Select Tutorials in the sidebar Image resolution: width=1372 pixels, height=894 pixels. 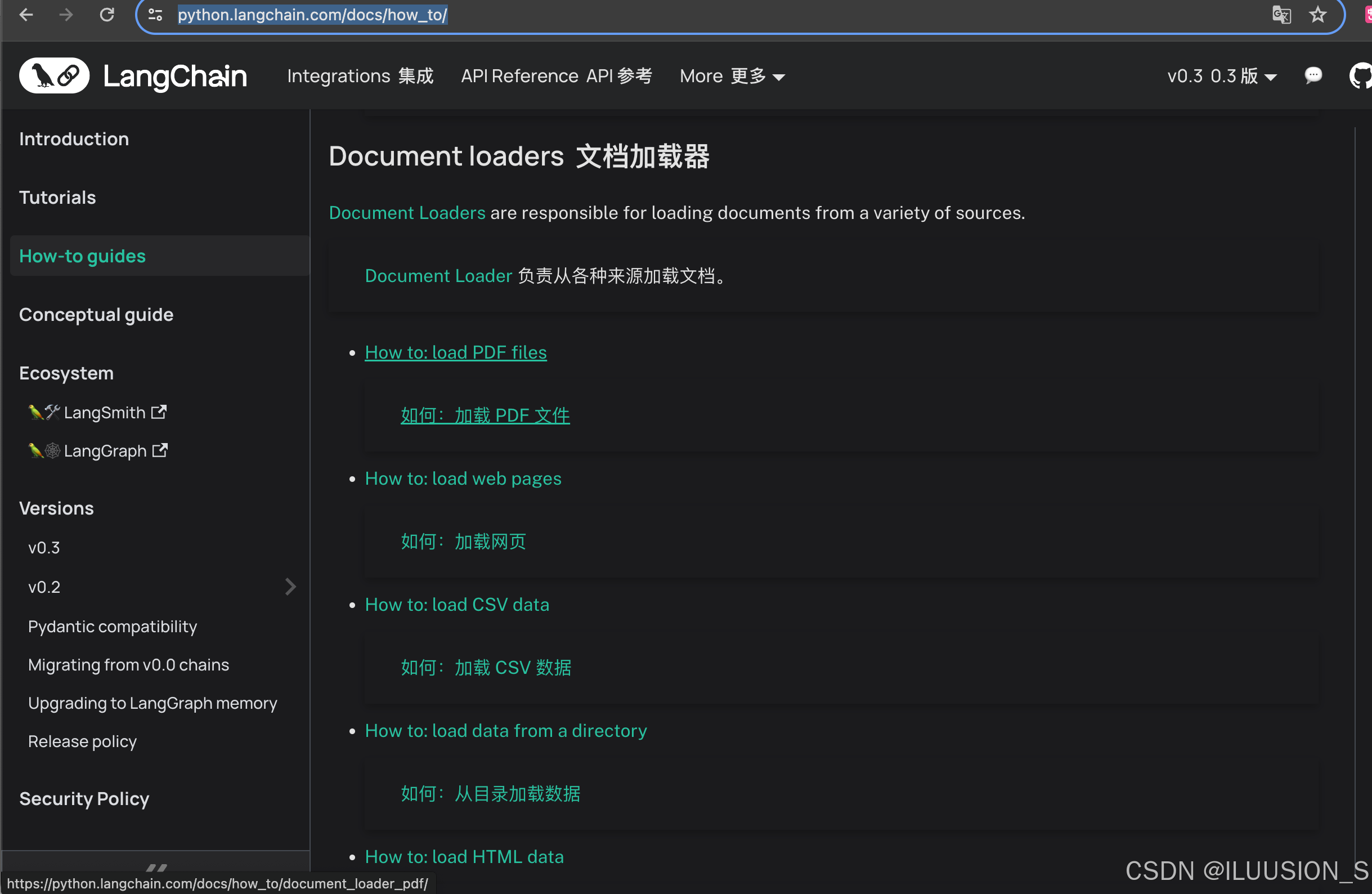pyautogui.click(x=57, y=197)
